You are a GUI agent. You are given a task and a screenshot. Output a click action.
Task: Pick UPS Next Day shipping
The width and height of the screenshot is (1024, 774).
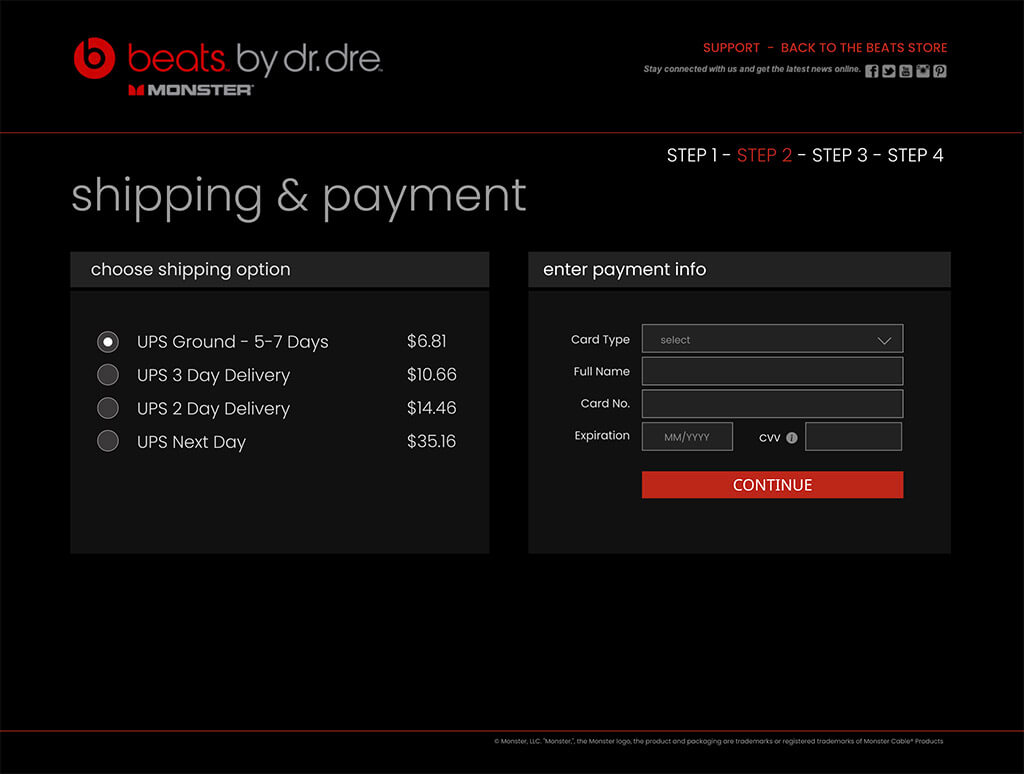tap(108, 441)
